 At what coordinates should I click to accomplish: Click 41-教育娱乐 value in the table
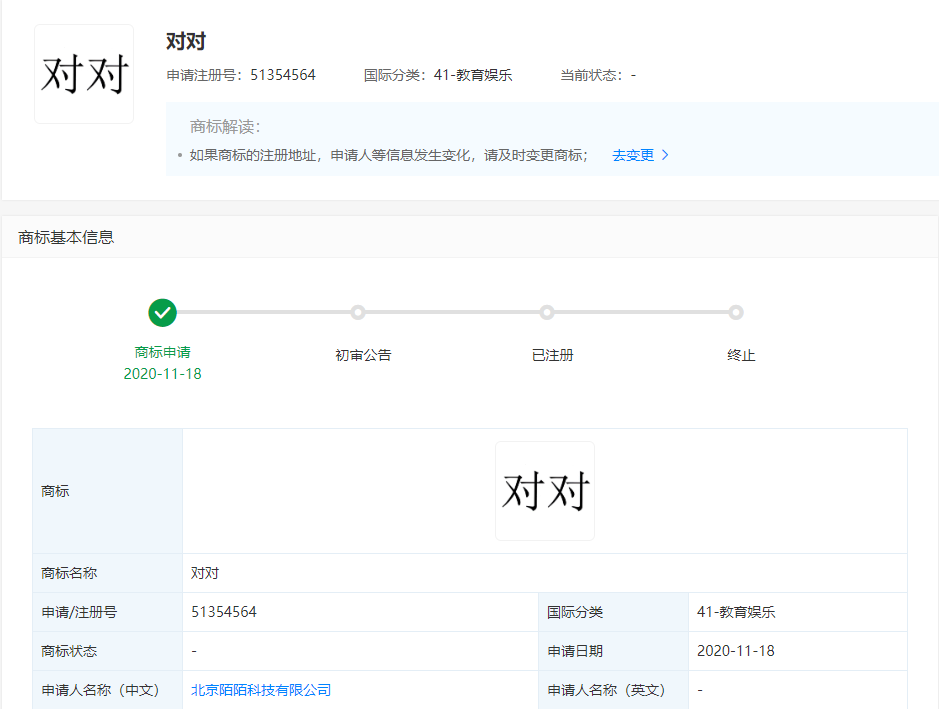736,612
